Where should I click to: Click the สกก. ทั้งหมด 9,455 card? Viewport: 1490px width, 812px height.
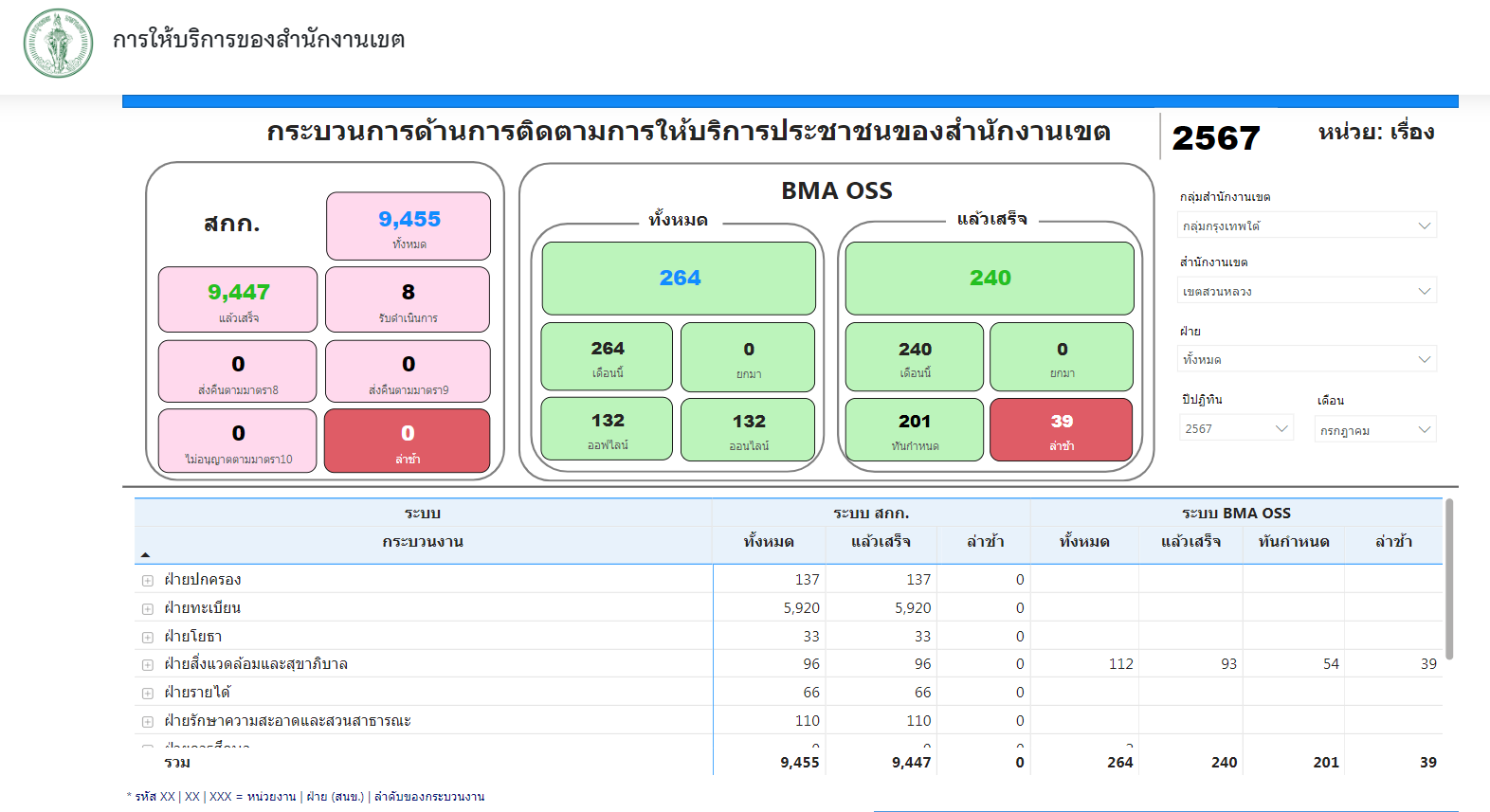click(x=409, y=226)
